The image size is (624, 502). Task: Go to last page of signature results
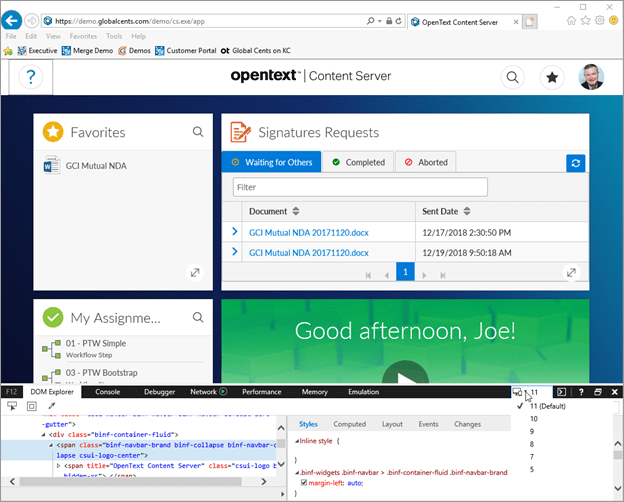(443, 275)
